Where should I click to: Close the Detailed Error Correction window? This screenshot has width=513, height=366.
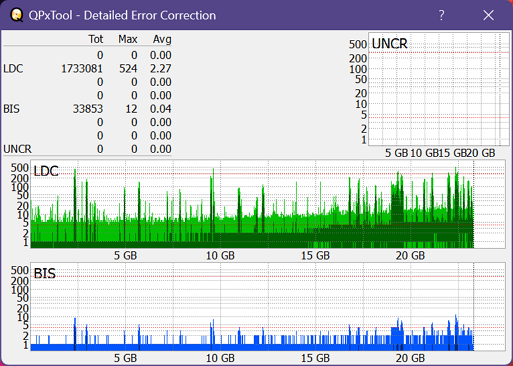tap(488, 15)
